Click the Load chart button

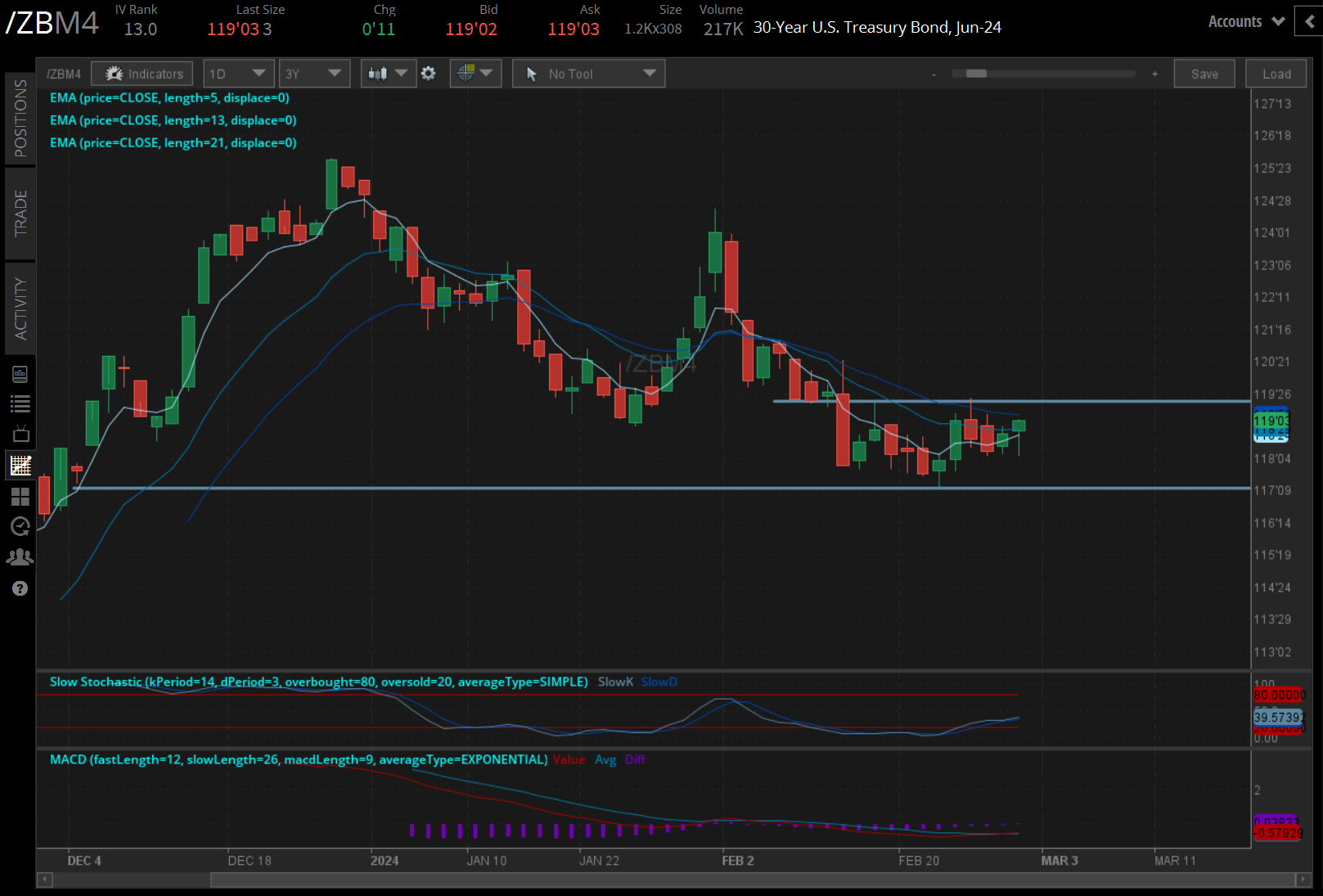(x=1276, y=74)
